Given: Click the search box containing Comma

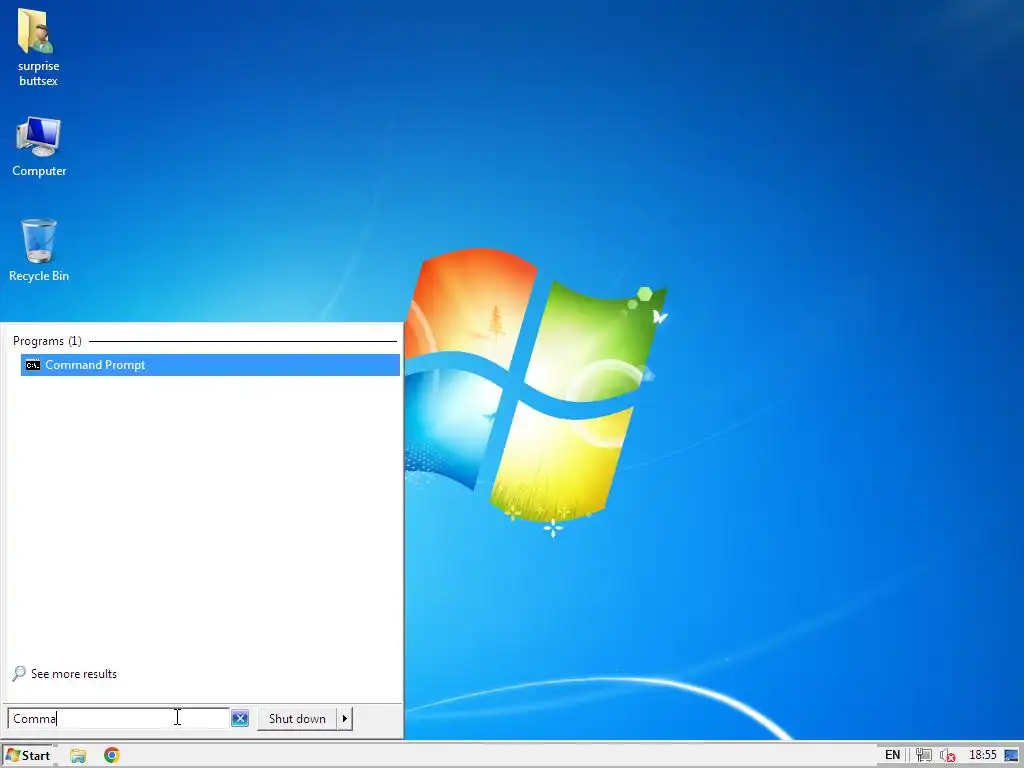Looking at the screenshot, I should 118,718.
